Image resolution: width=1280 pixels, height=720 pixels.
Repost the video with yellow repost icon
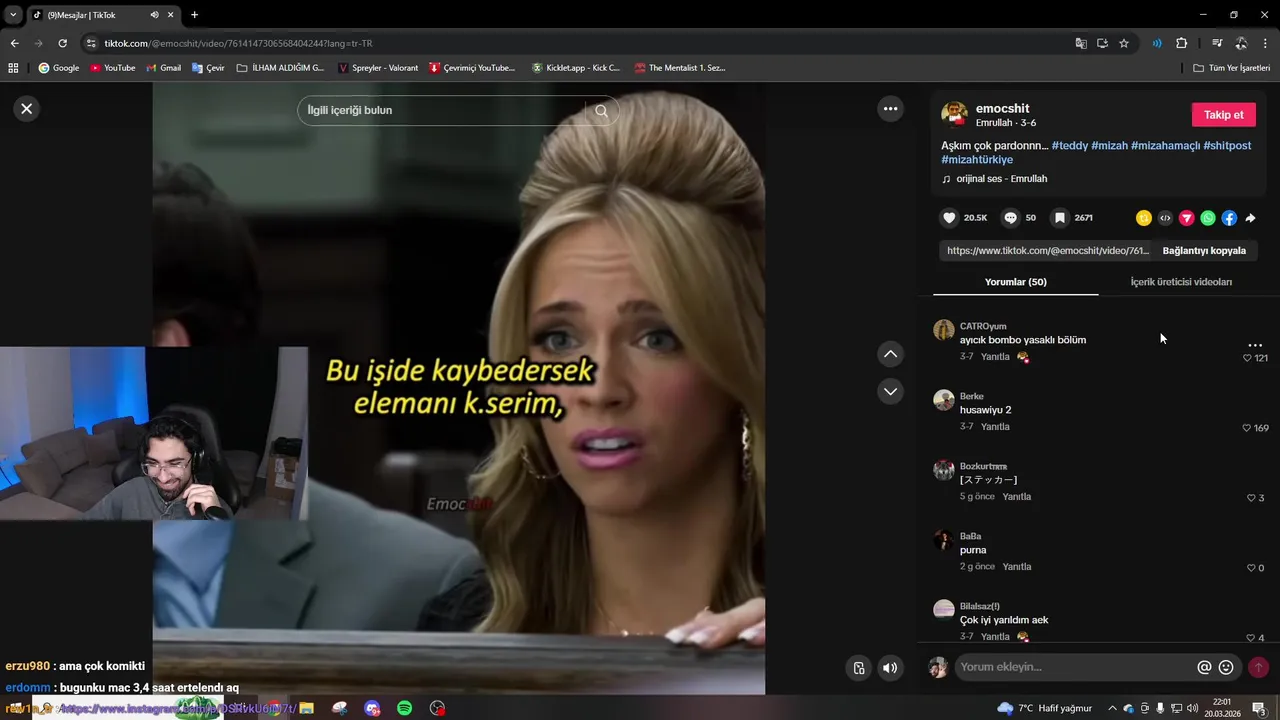[1144, 218]
